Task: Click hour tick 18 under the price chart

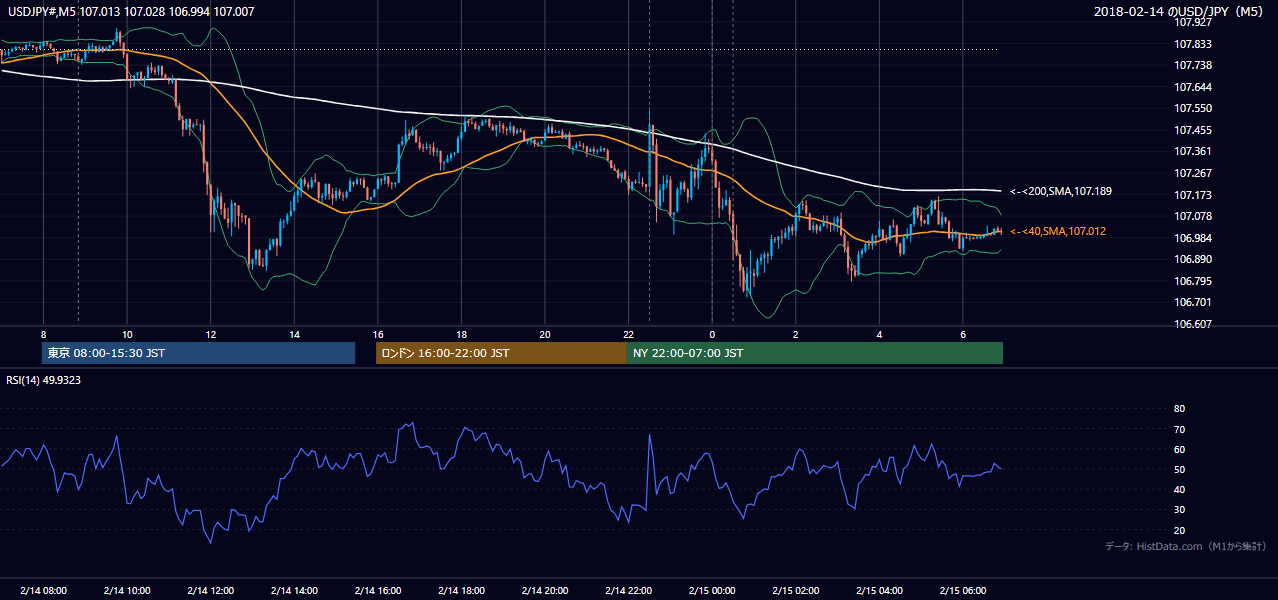Action: tap(461, 334)
